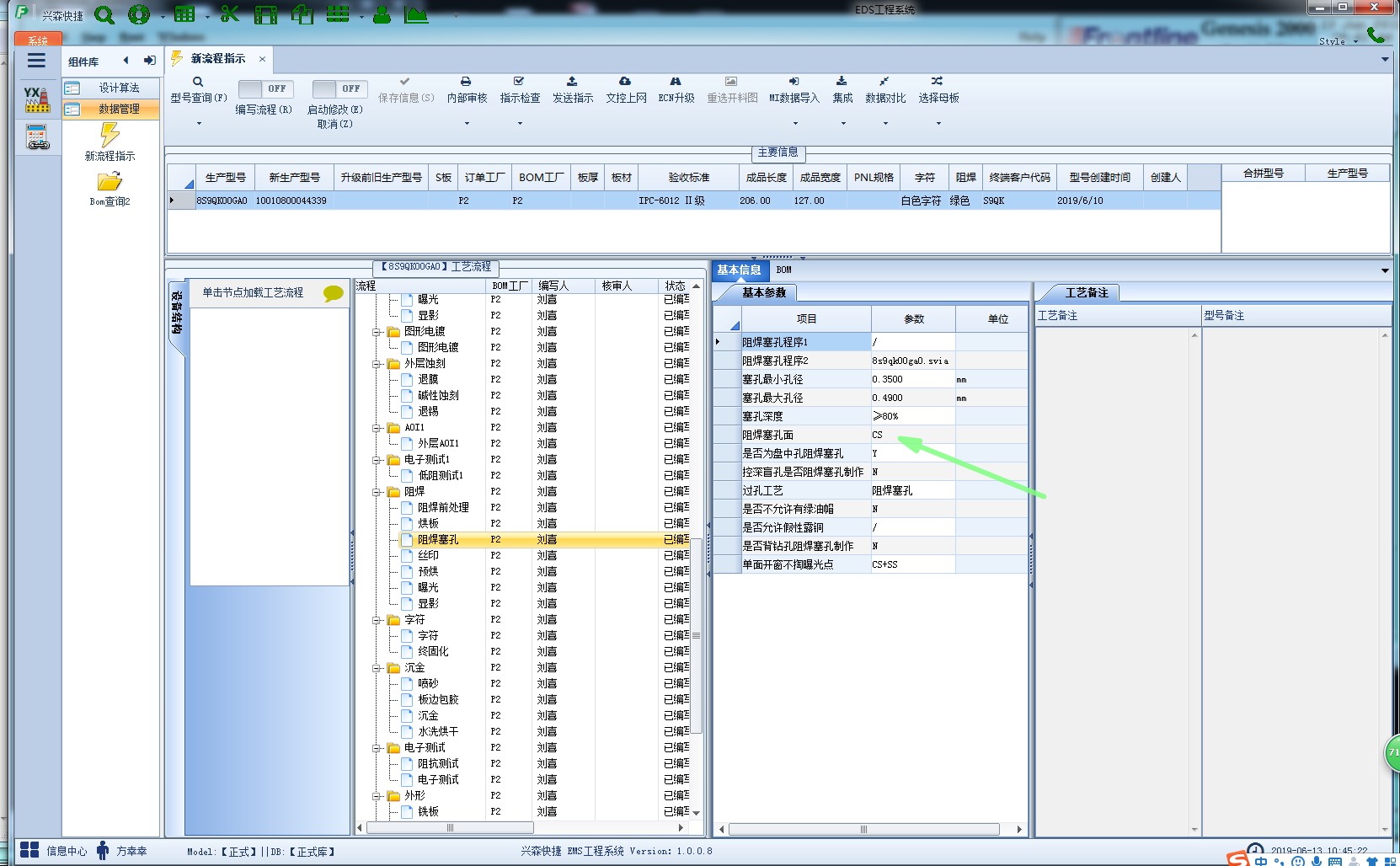
Task: Click the yellow speech bubble icon
Action: pos(334,293)
